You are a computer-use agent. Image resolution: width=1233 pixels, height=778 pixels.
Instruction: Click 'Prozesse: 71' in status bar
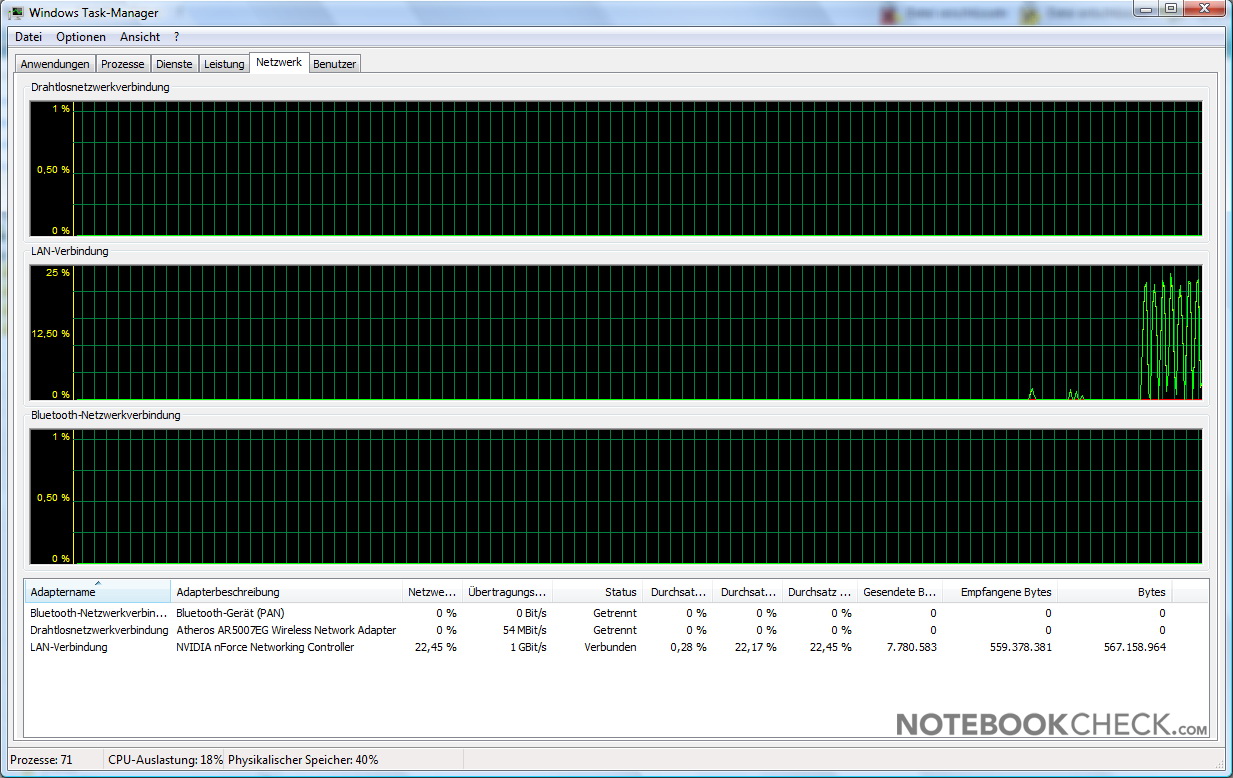click(42, 760)
